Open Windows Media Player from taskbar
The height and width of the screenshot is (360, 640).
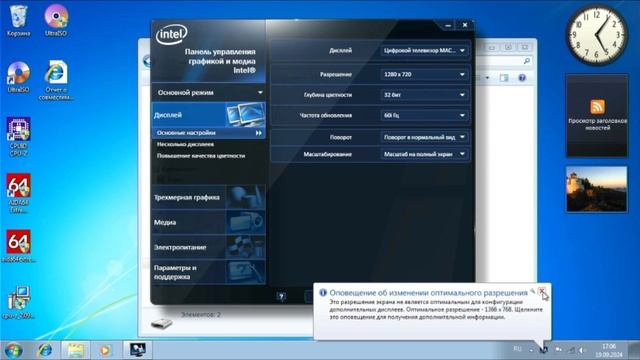105,350
